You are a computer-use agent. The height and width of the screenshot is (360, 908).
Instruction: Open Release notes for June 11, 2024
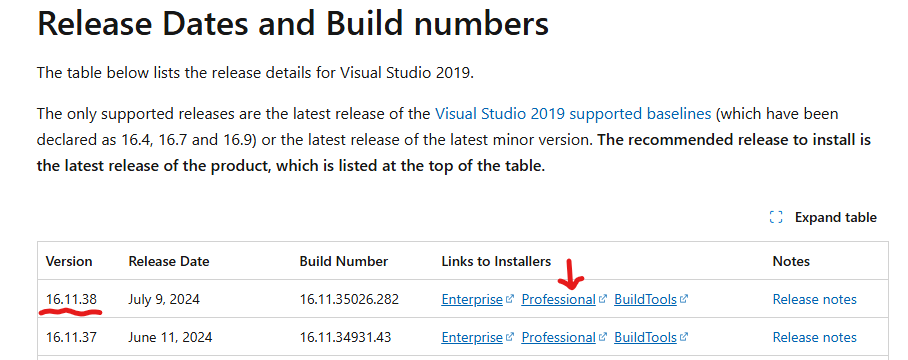point(814,337)
